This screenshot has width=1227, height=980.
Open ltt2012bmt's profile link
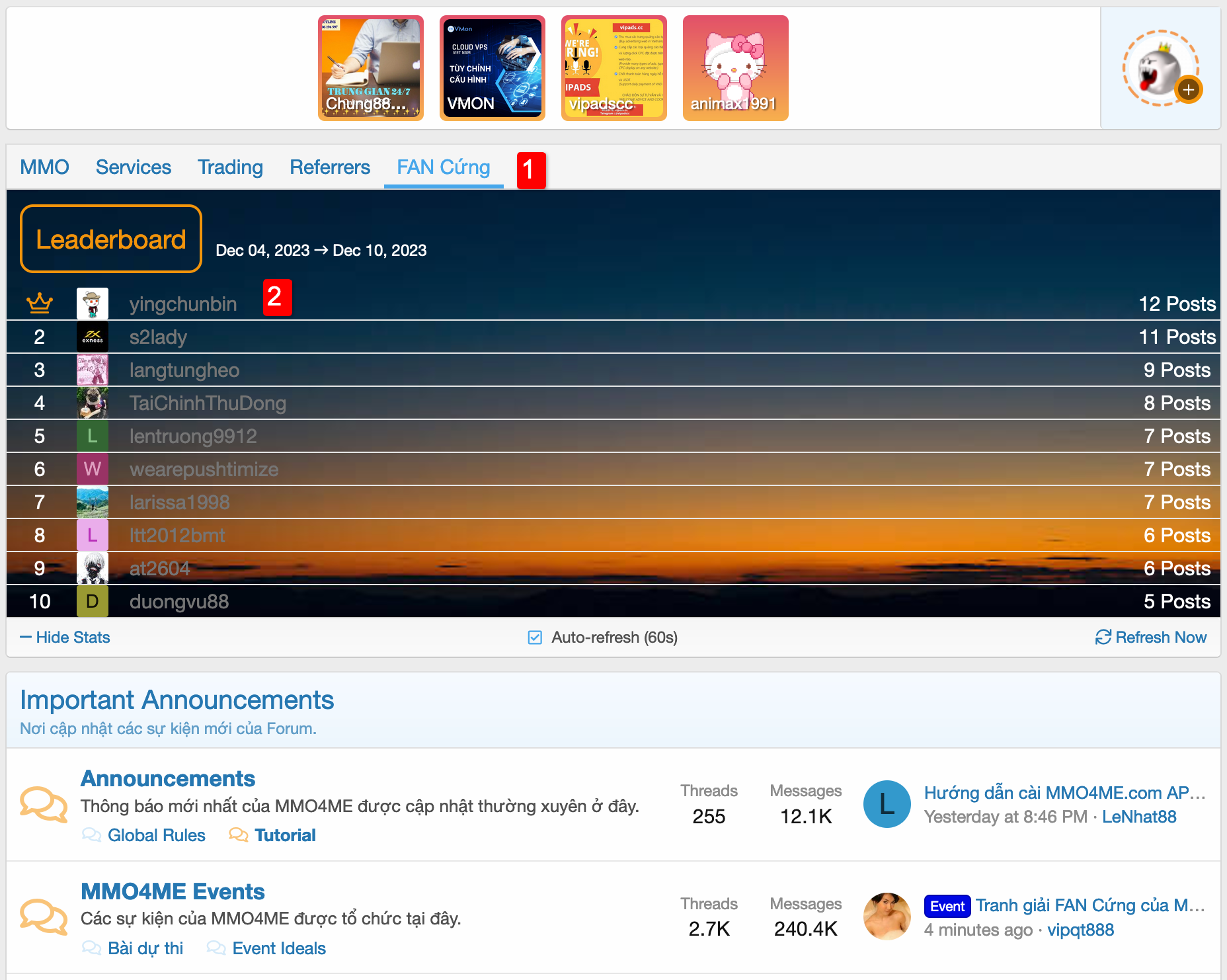pos(177,535)
